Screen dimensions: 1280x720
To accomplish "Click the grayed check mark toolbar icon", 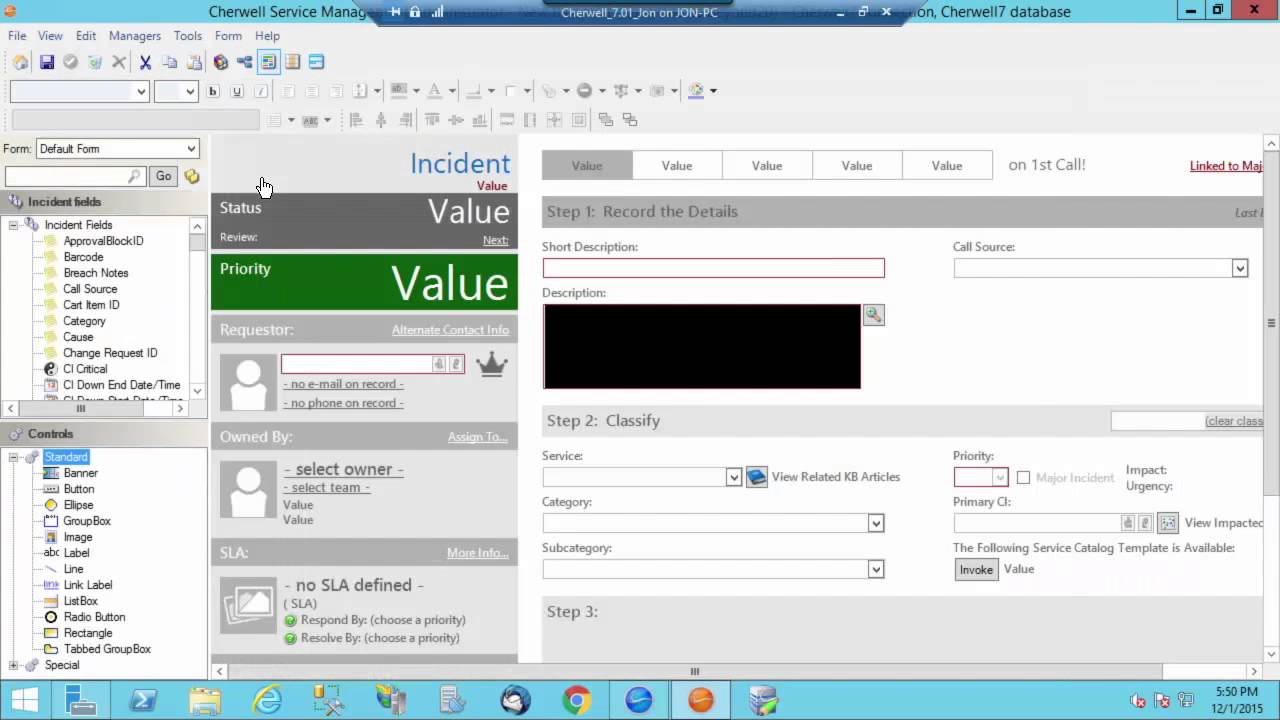I will point(70,62).
